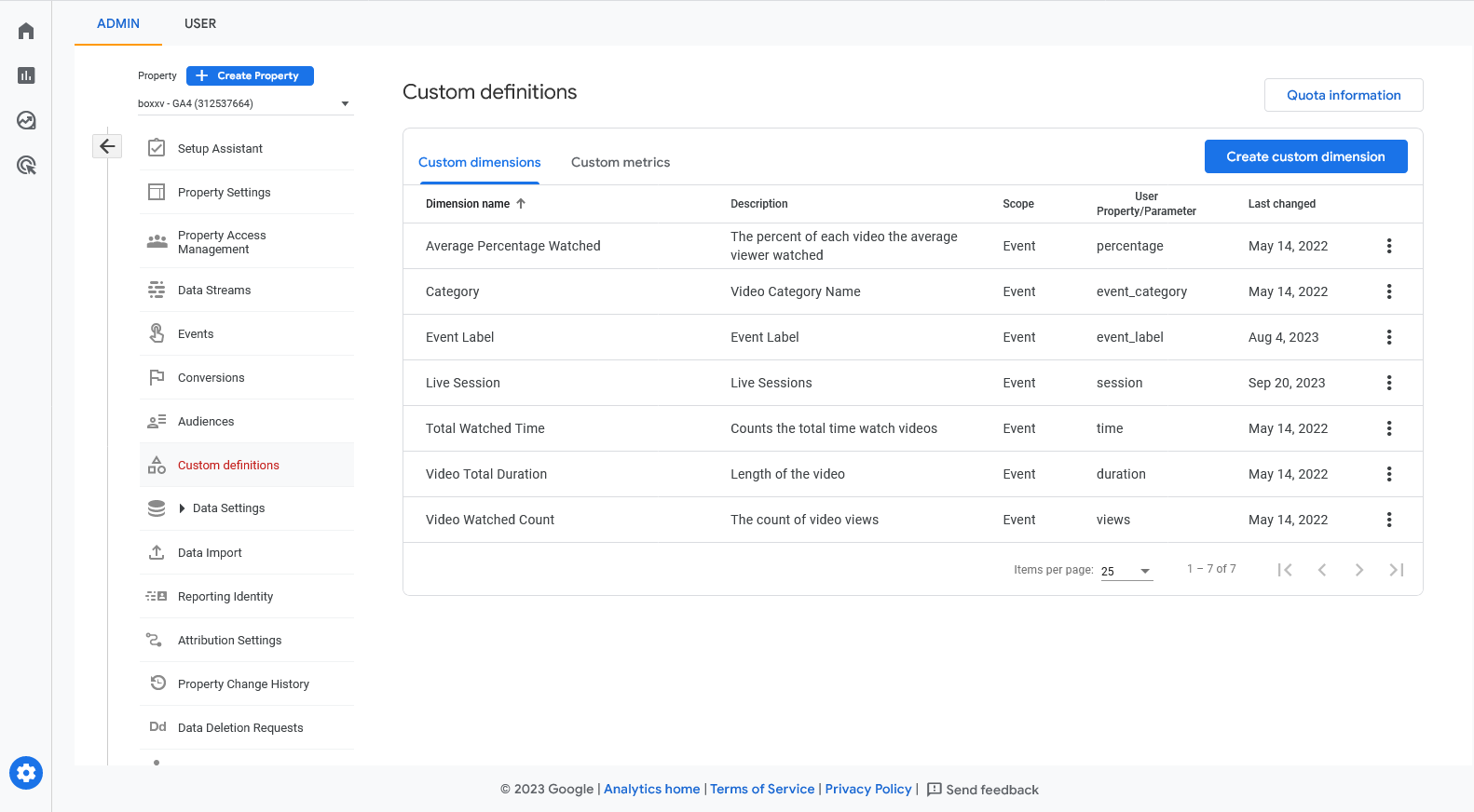Open the Items per page dropdown
The height and width of the screenshot is (812, 1474).
click(1126, 571)
